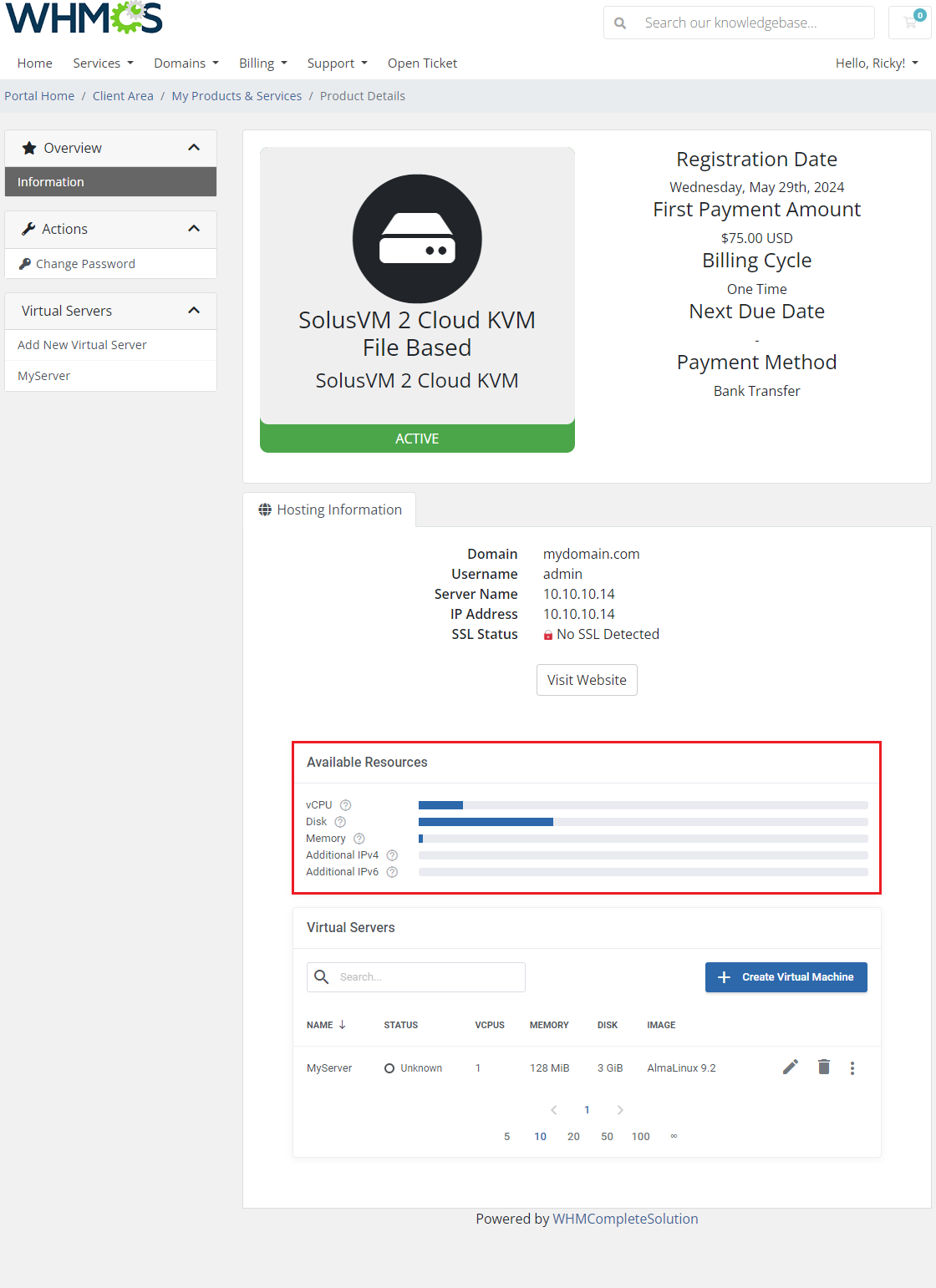Open the shopping cart icon
The width and height of the screenshot is (936, 1288).
point(911,23)
